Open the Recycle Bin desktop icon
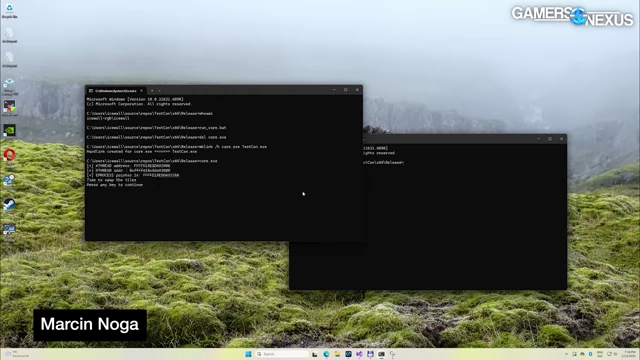 coord(9,10)
